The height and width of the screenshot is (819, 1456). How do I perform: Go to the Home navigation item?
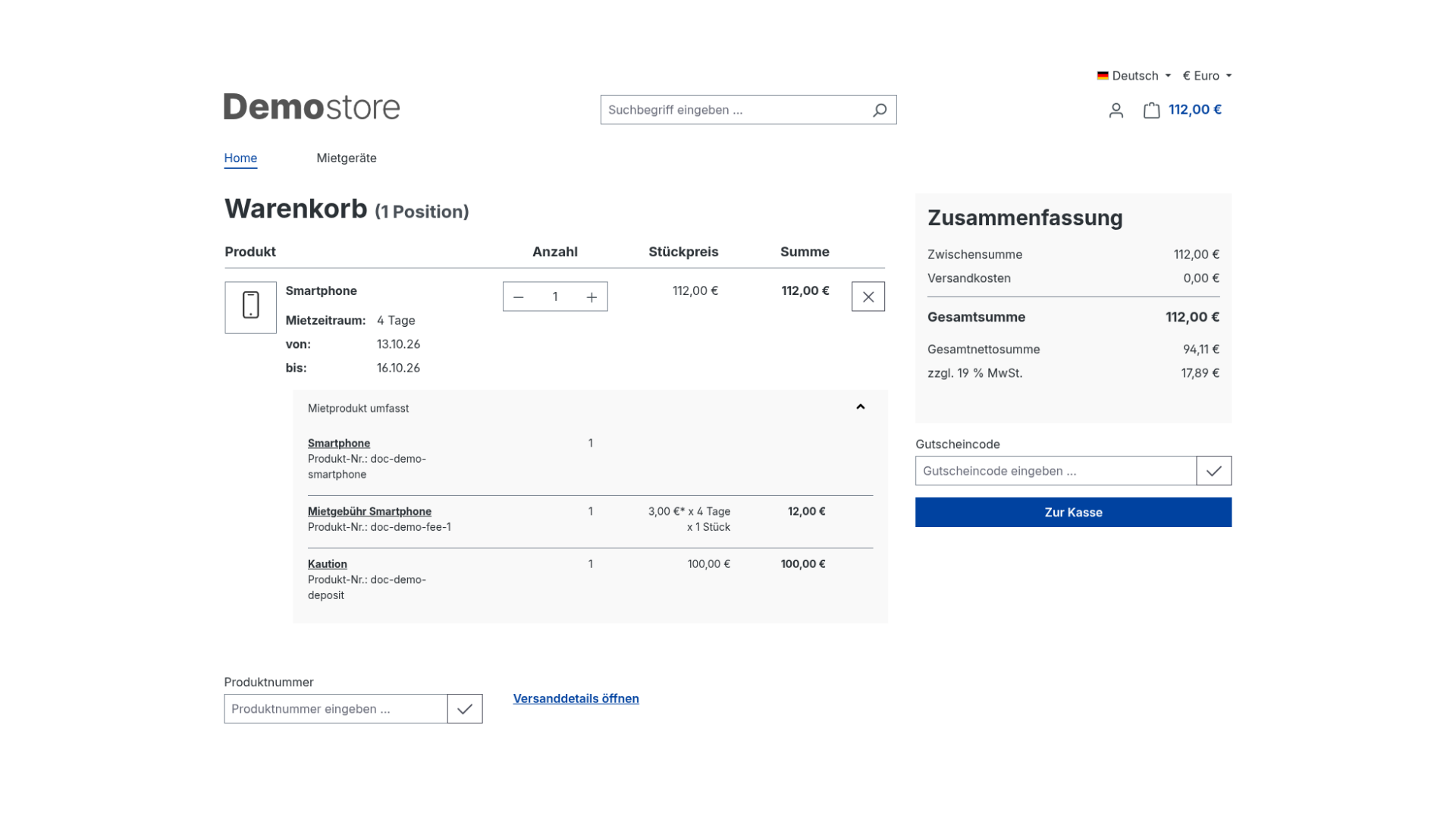pos(240,158)
